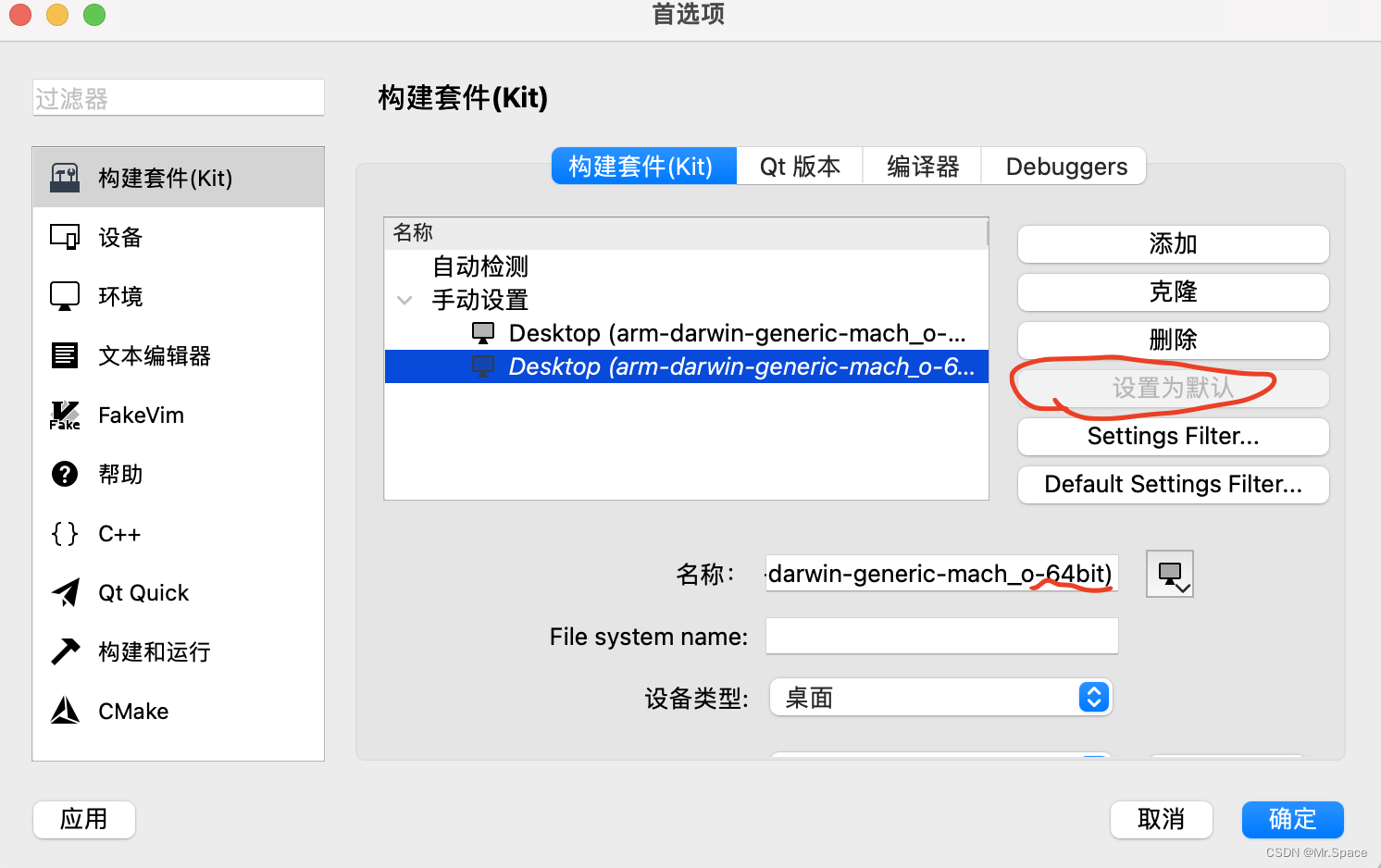The image size is (1381, 868).
Task: Switch to the 编译器 tab
Action: pos(922,167)
